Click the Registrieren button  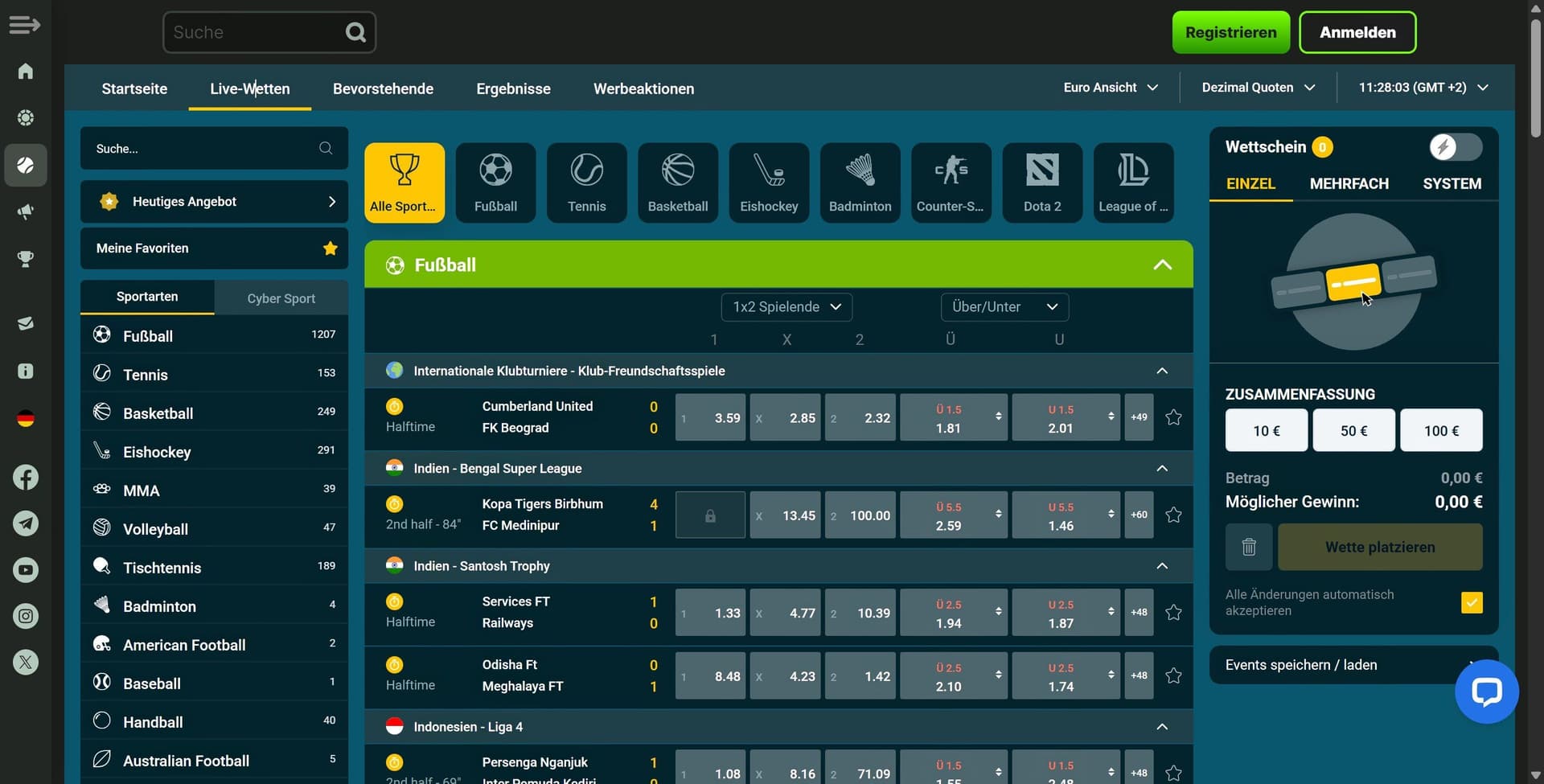point(1230,32)
